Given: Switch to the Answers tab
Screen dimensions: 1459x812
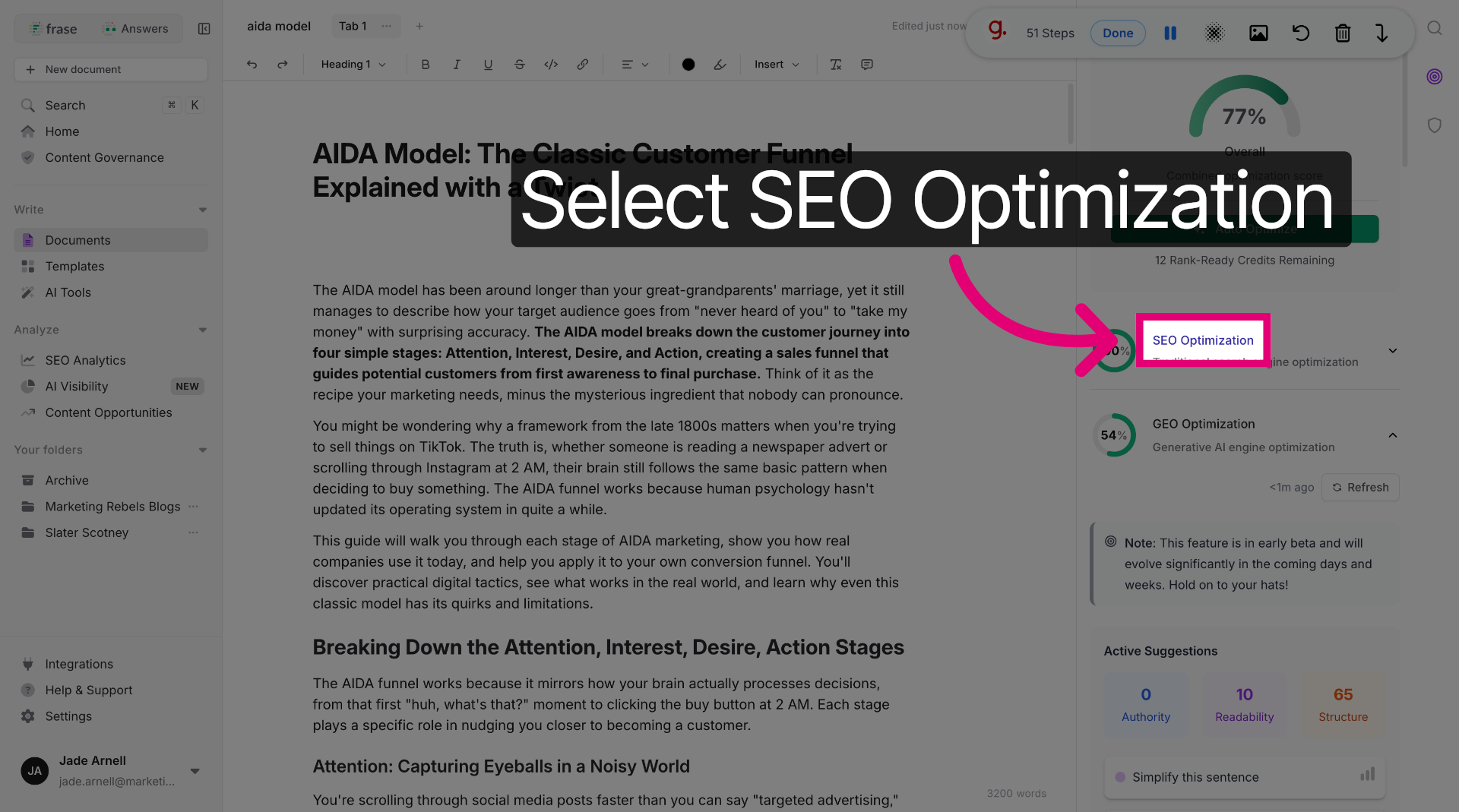Looking at the screenshot, I should coord(136,29).
